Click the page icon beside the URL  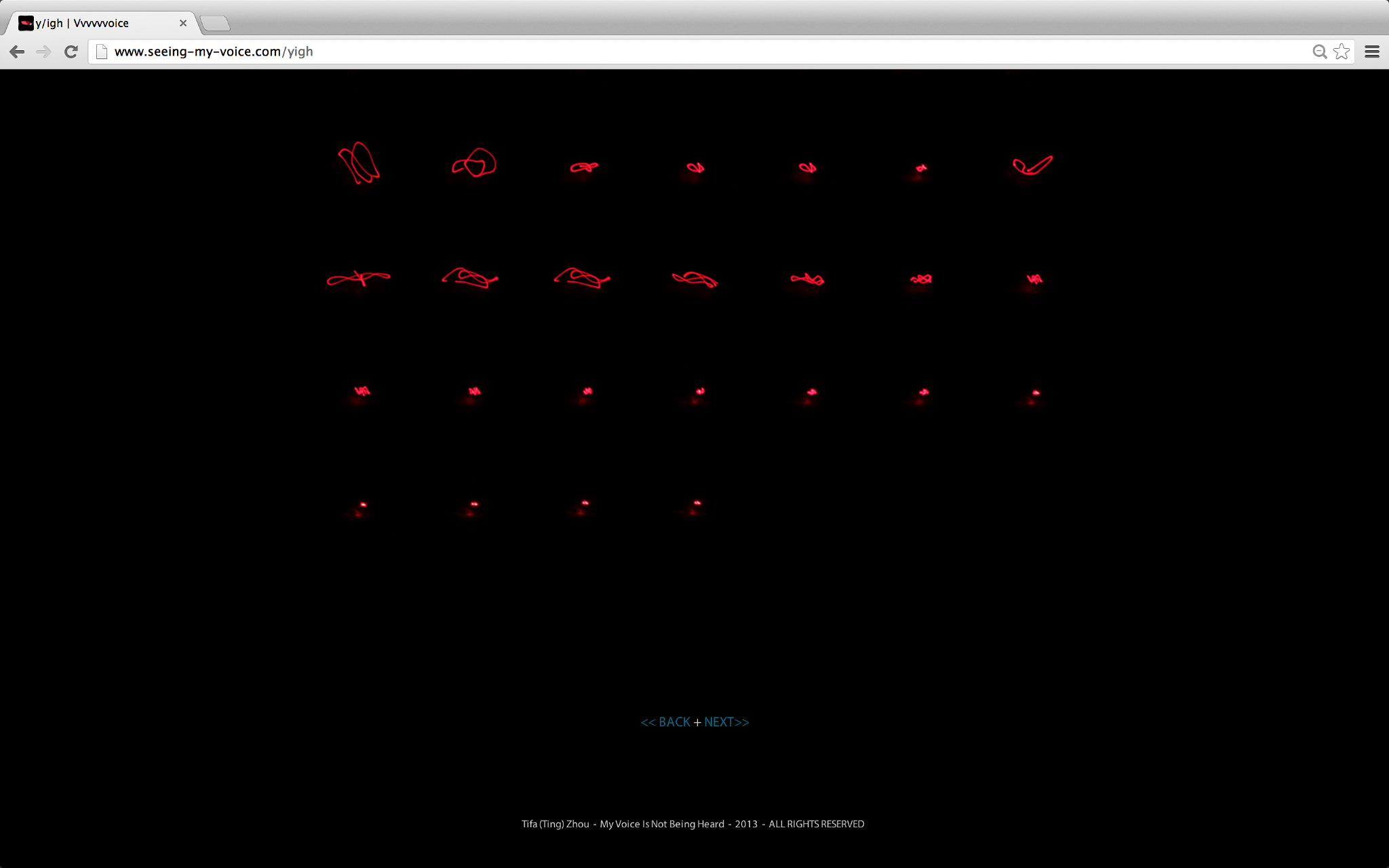point(102,52)
